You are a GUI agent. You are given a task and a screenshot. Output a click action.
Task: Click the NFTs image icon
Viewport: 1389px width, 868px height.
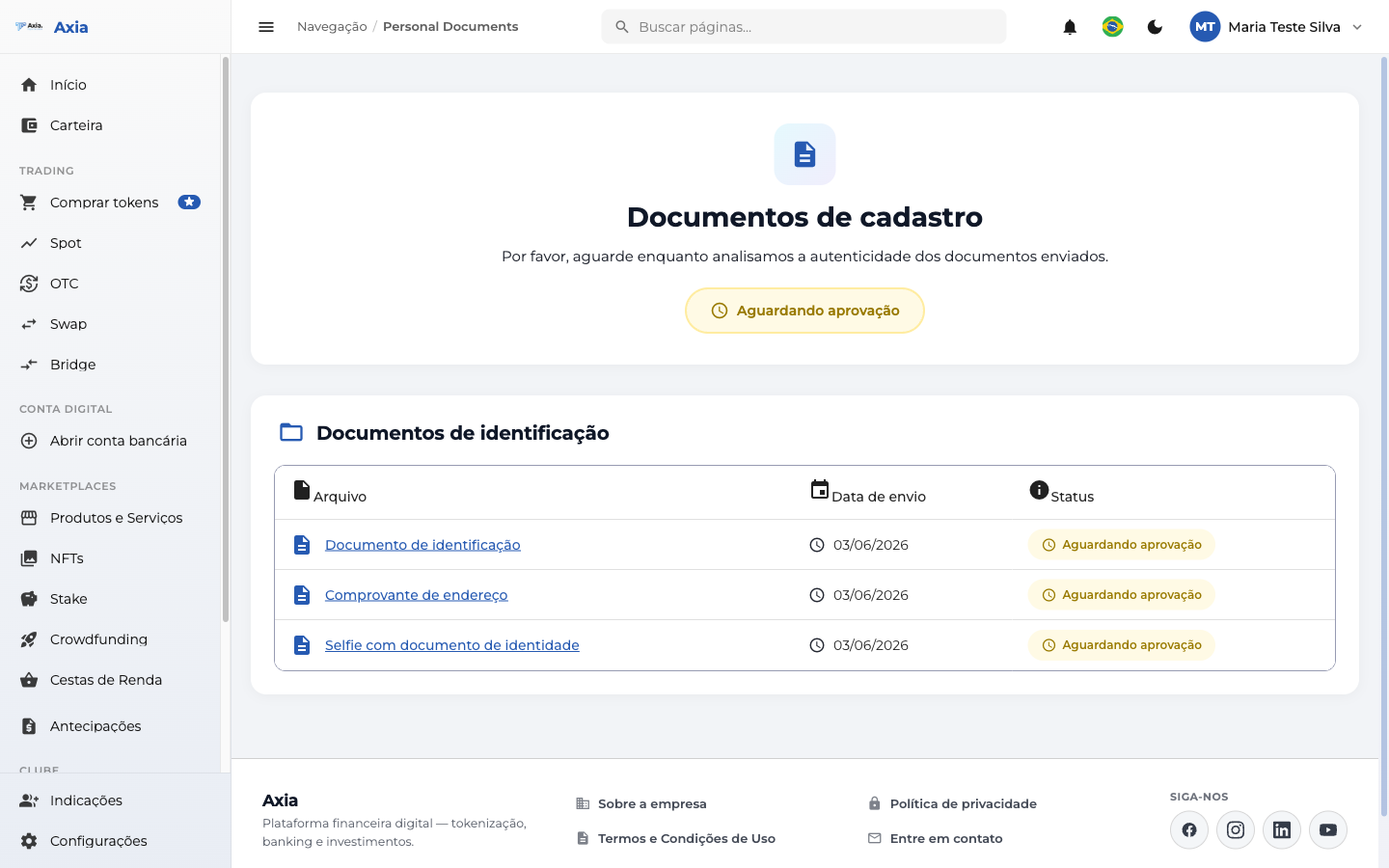(29, 558)
